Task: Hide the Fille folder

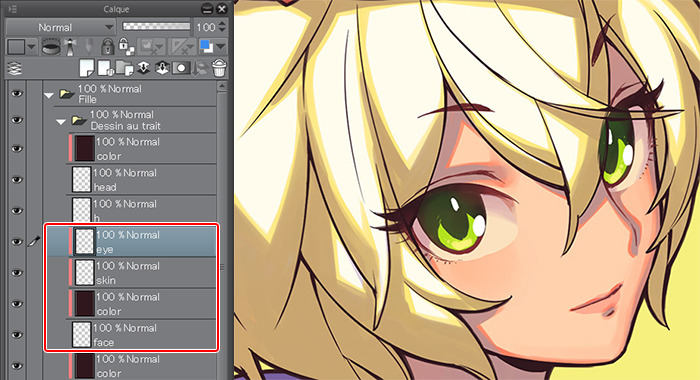Action: [17, 93]
